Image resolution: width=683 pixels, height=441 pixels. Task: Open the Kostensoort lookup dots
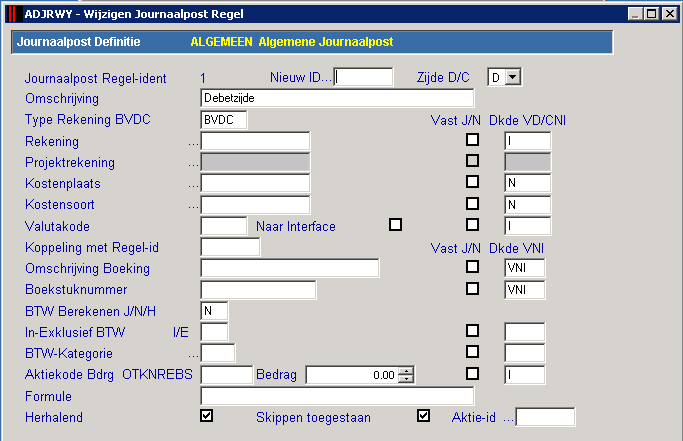tap(193, 207)
